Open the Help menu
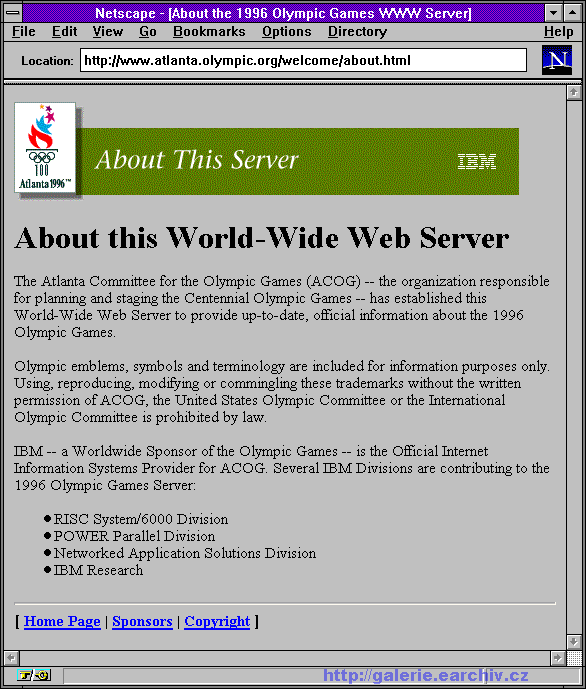This screenshot has height=689, width=586. tap(558, 32)
